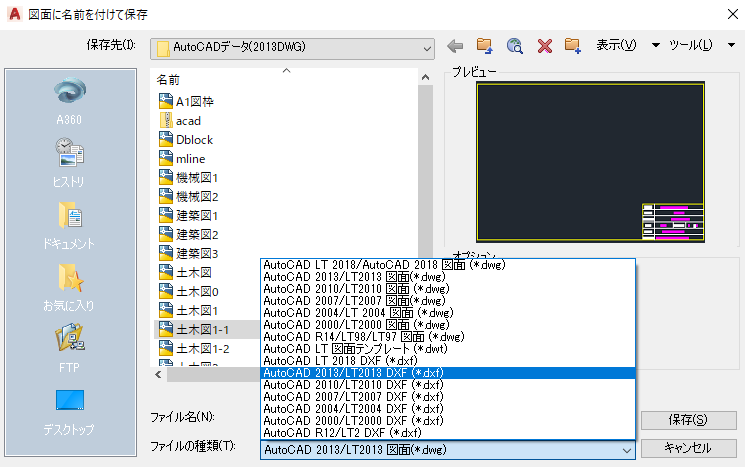Viewport: 745px width, 467px height.
Task: Create a new folder icon
Action: pyautogui.click(x=573, y=46)
